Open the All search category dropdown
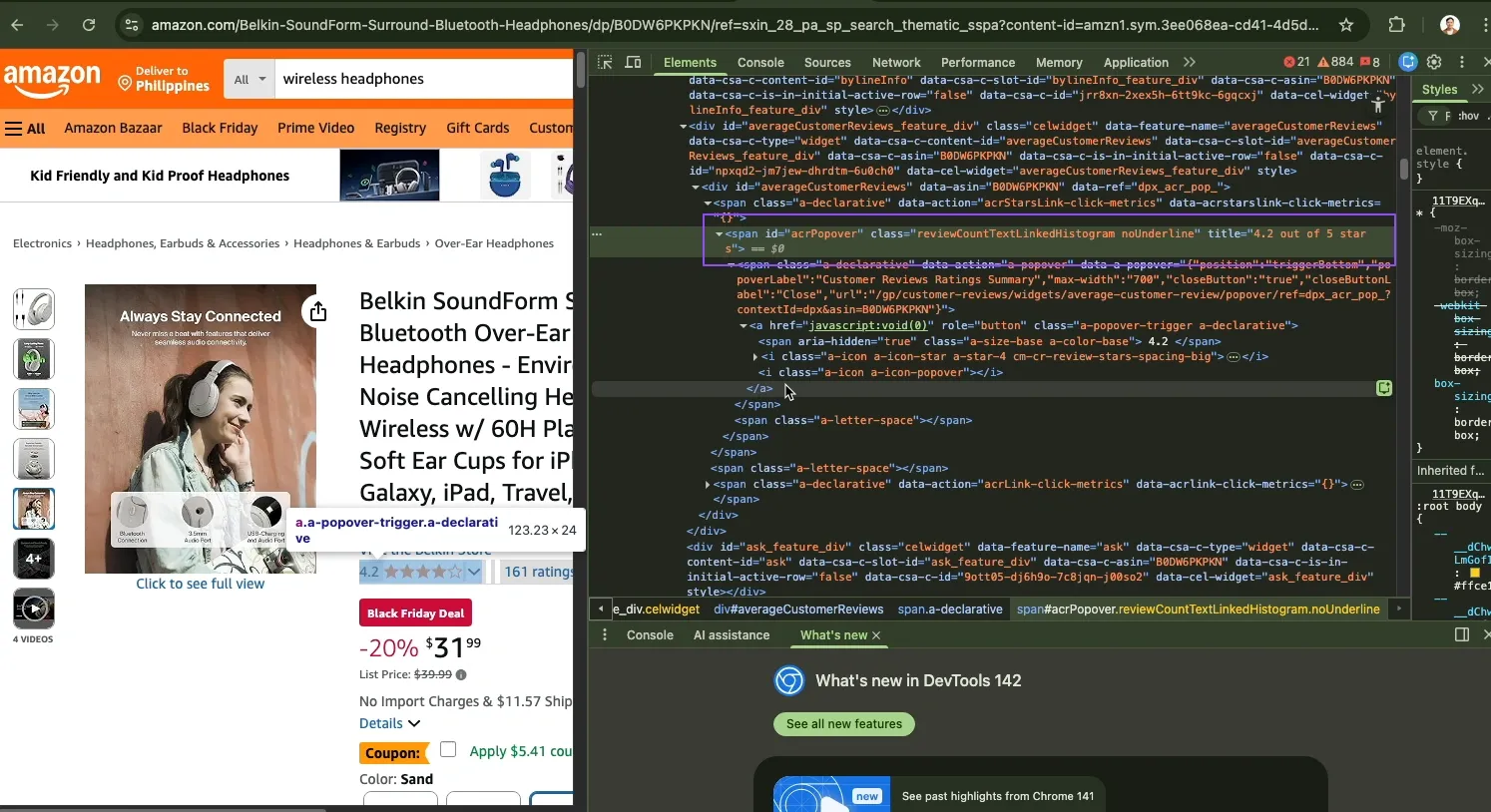This screenshot has height=812, width=1491. coord(248,79)
